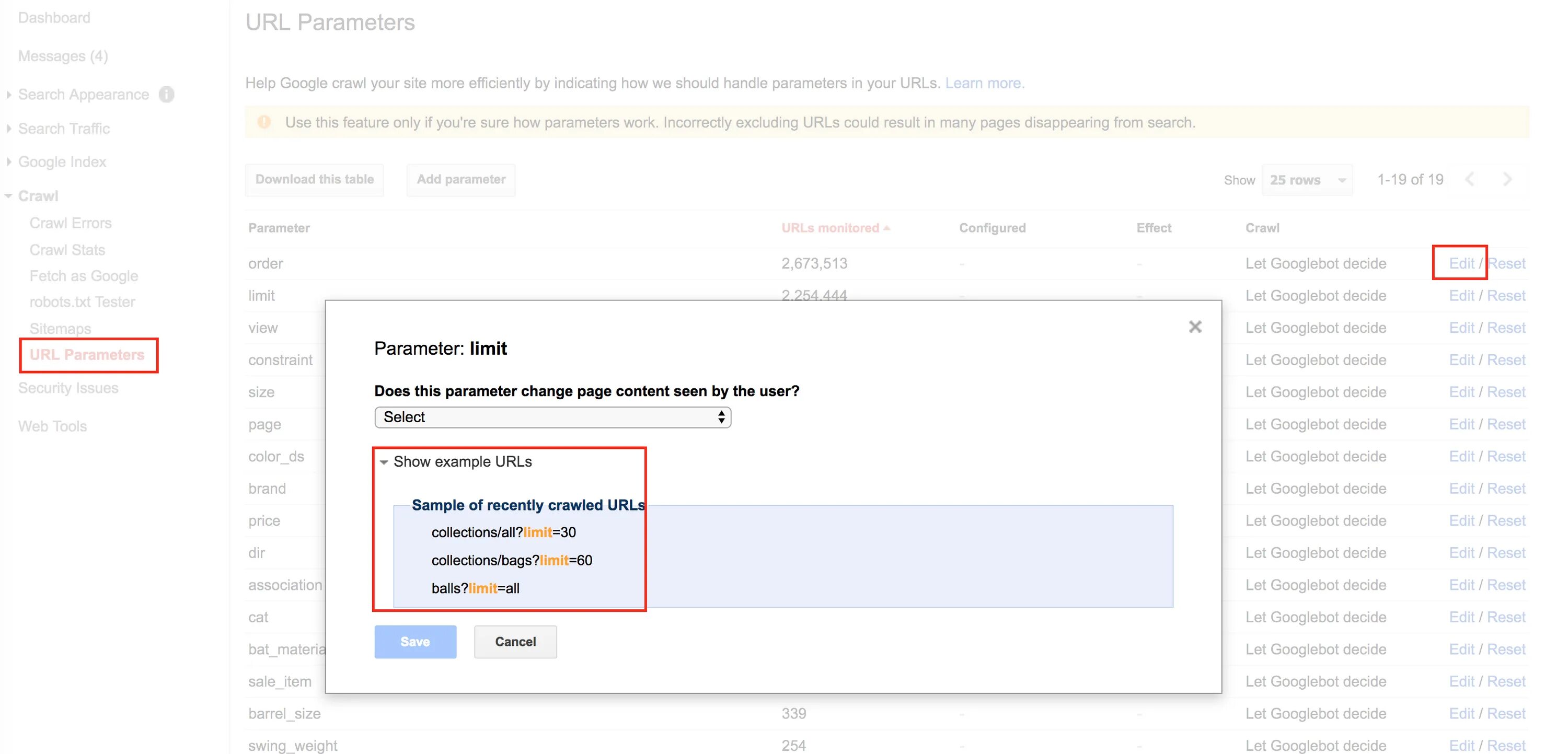Click Reset for the brand row
Screen dimensions: 1568x754
pyautogui.click(x=1506, y=489)
